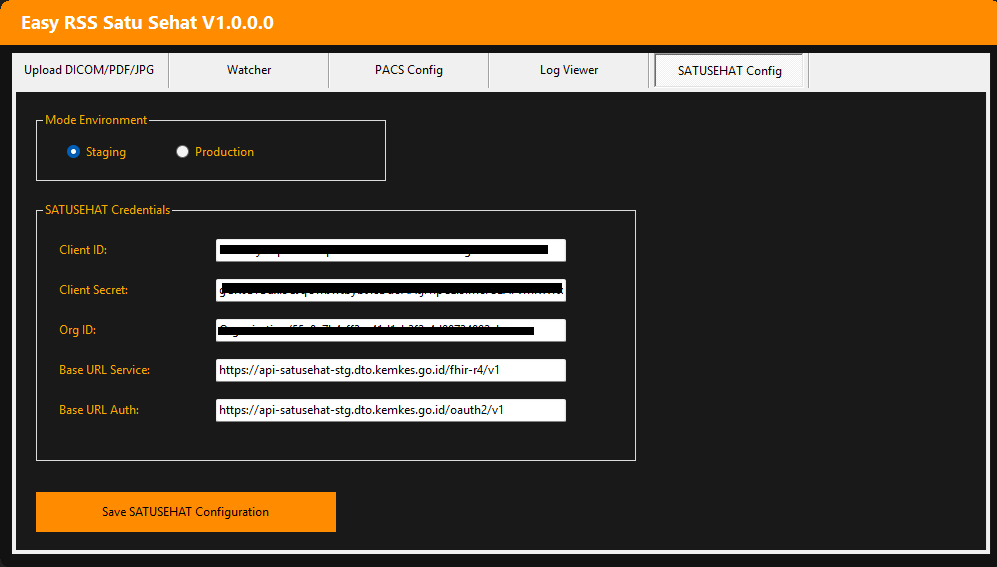997x567 pixels.
Task: Click the 'Easy RSS Satu Sehat V1.0.0.0' title
Action: click(x=148, y=22)
